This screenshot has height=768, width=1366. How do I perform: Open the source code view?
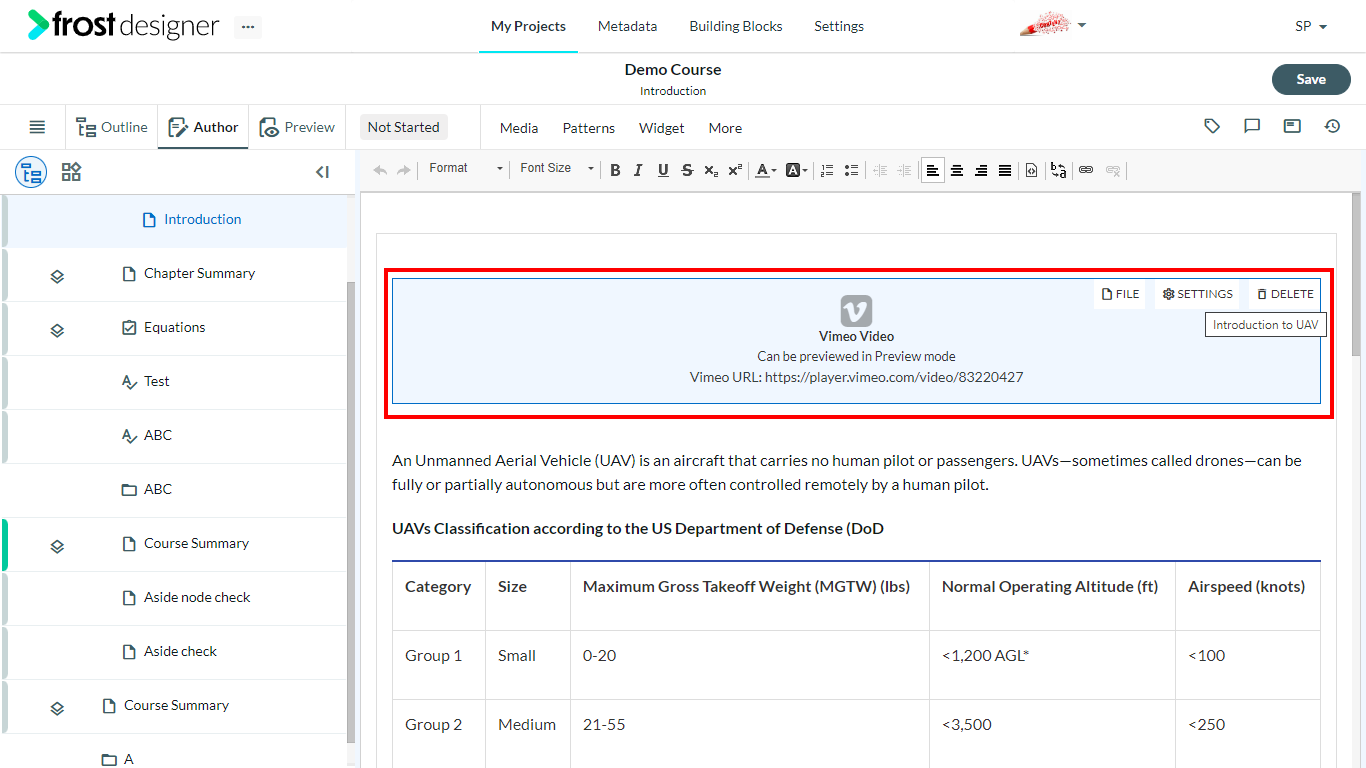pyautogui.click(x=1032, y=170)
